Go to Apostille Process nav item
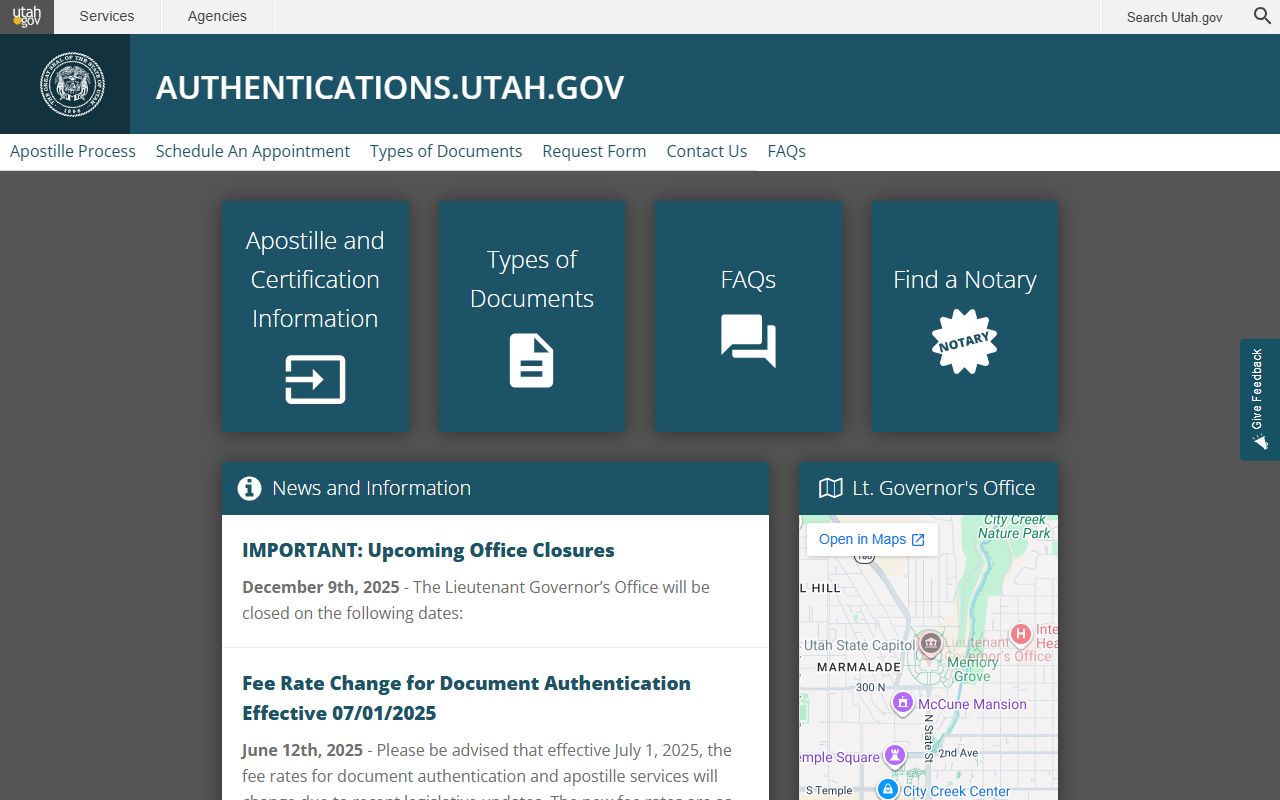This screenshot has width=1280, height=800. [73, 151]
